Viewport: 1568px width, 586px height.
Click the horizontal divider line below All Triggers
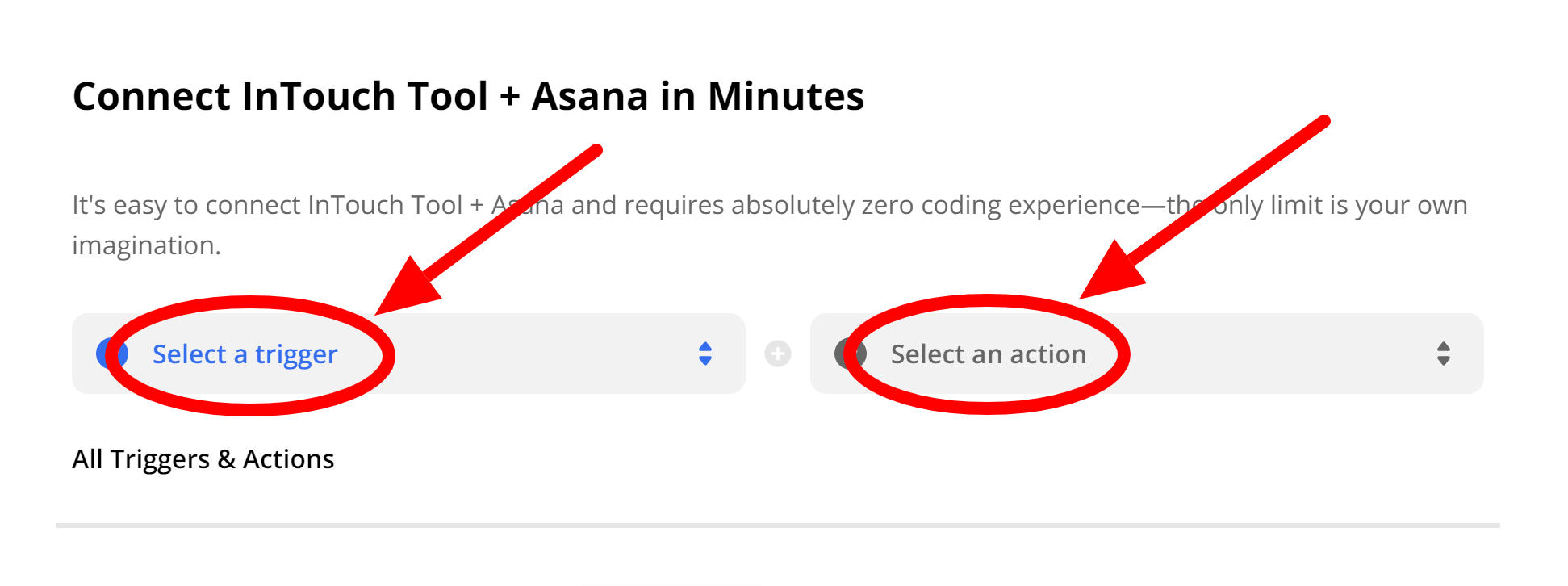click(778, 525)
